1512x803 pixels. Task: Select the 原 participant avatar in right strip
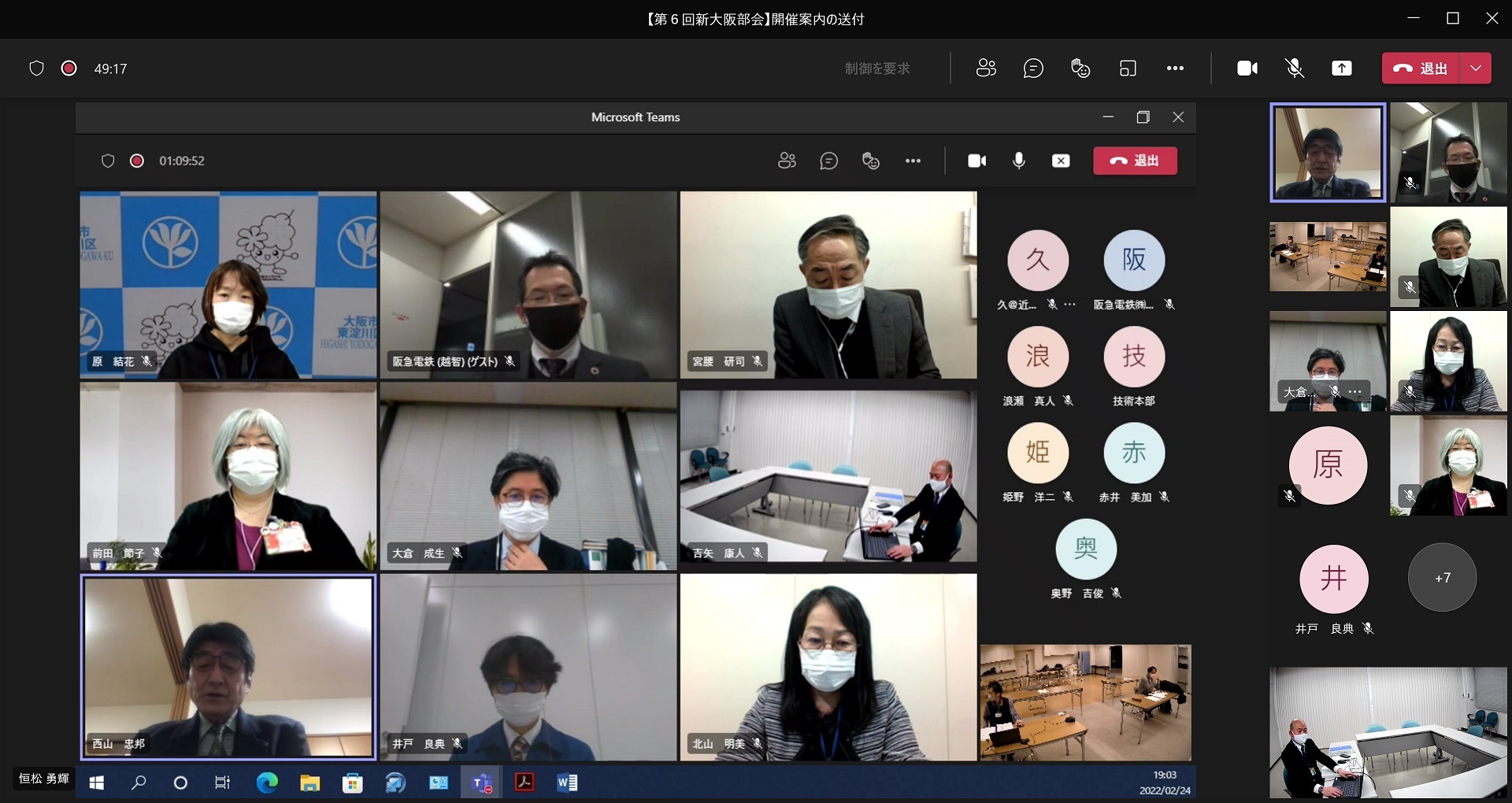1328,464
